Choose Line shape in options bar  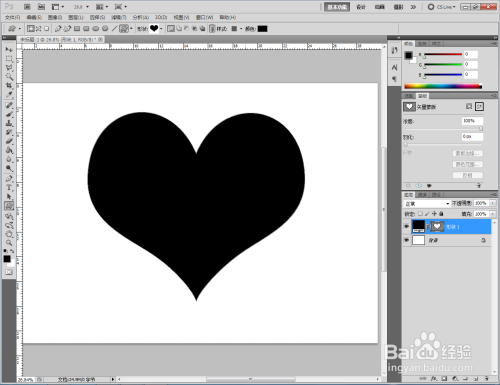114,29
